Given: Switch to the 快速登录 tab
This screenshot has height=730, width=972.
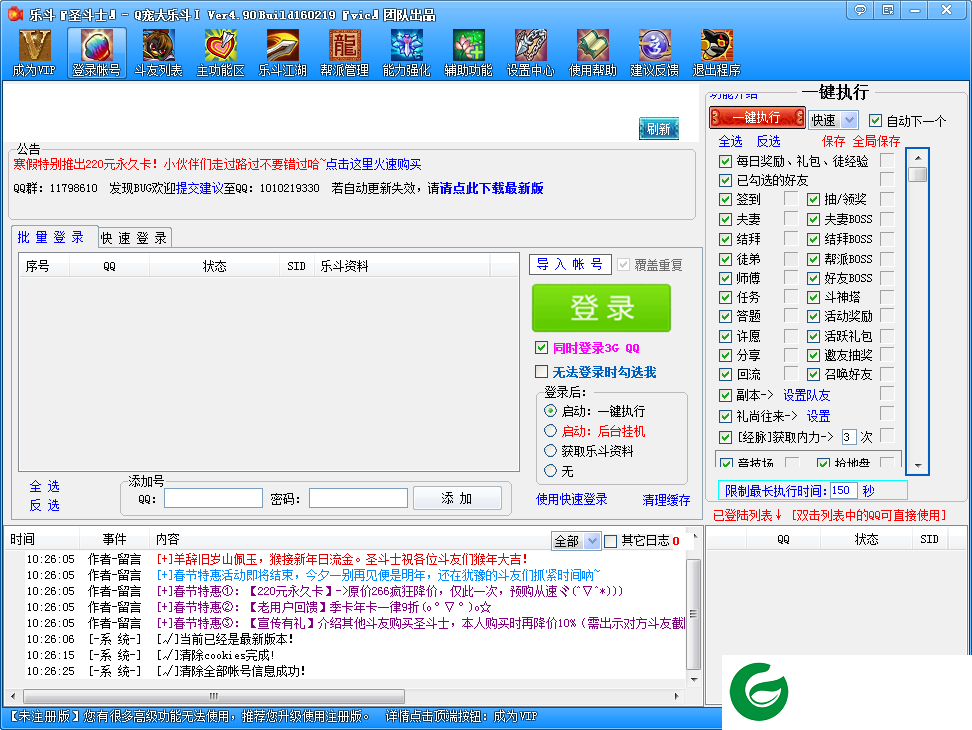Looking at the screenshot, I should click(134, 238).
